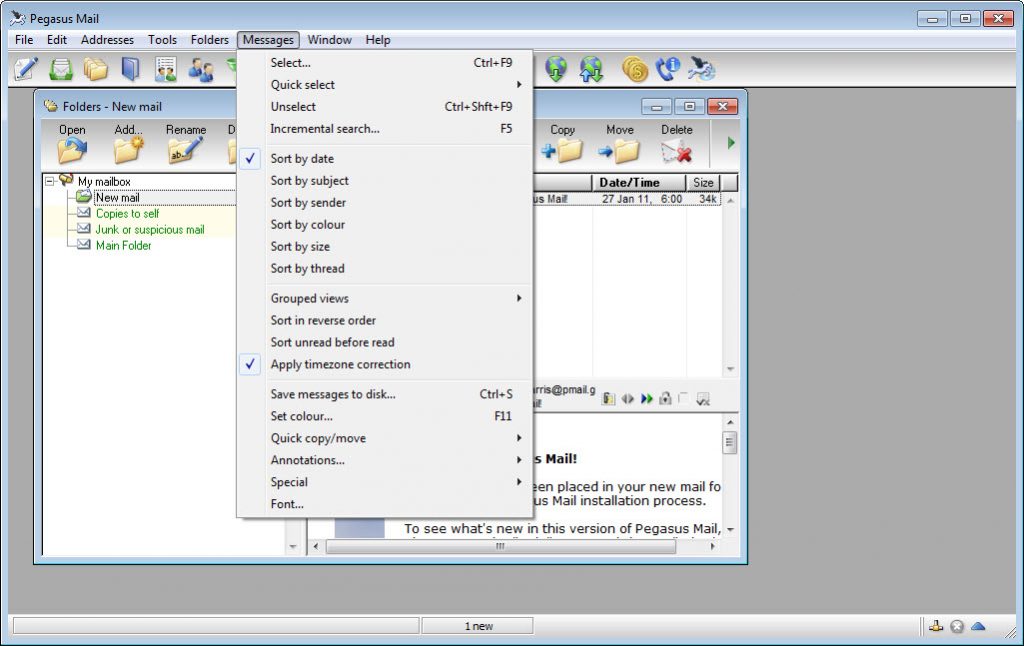Click the Open folder toolbar button
The image size is (1024, 646).
click(x=72, y=143)
